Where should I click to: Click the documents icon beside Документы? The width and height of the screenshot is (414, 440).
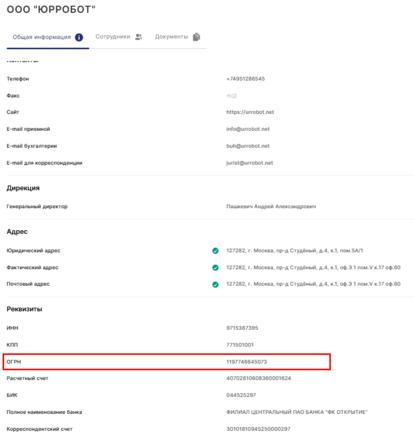[196, 37]
